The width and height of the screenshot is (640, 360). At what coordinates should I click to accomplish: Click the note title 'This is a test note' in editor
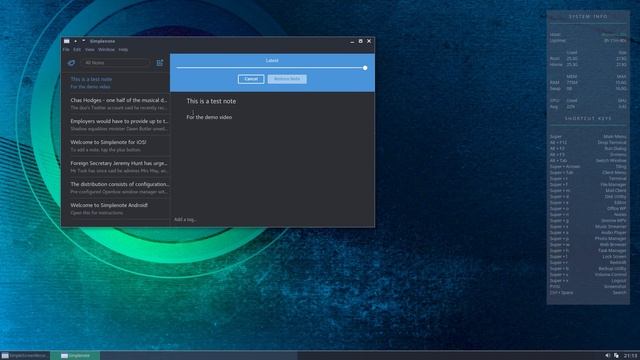[211, 101]
